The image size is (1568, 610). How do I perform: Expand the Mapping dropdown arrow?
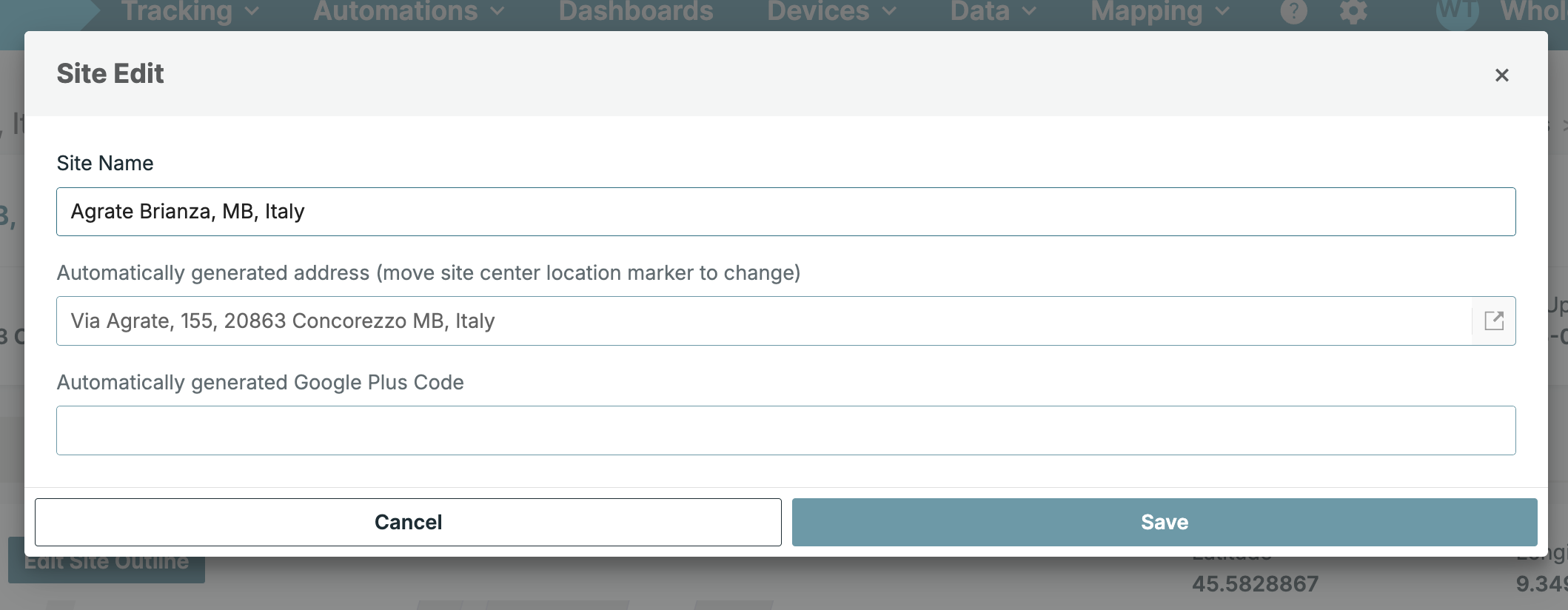(x=1222, y=12)
